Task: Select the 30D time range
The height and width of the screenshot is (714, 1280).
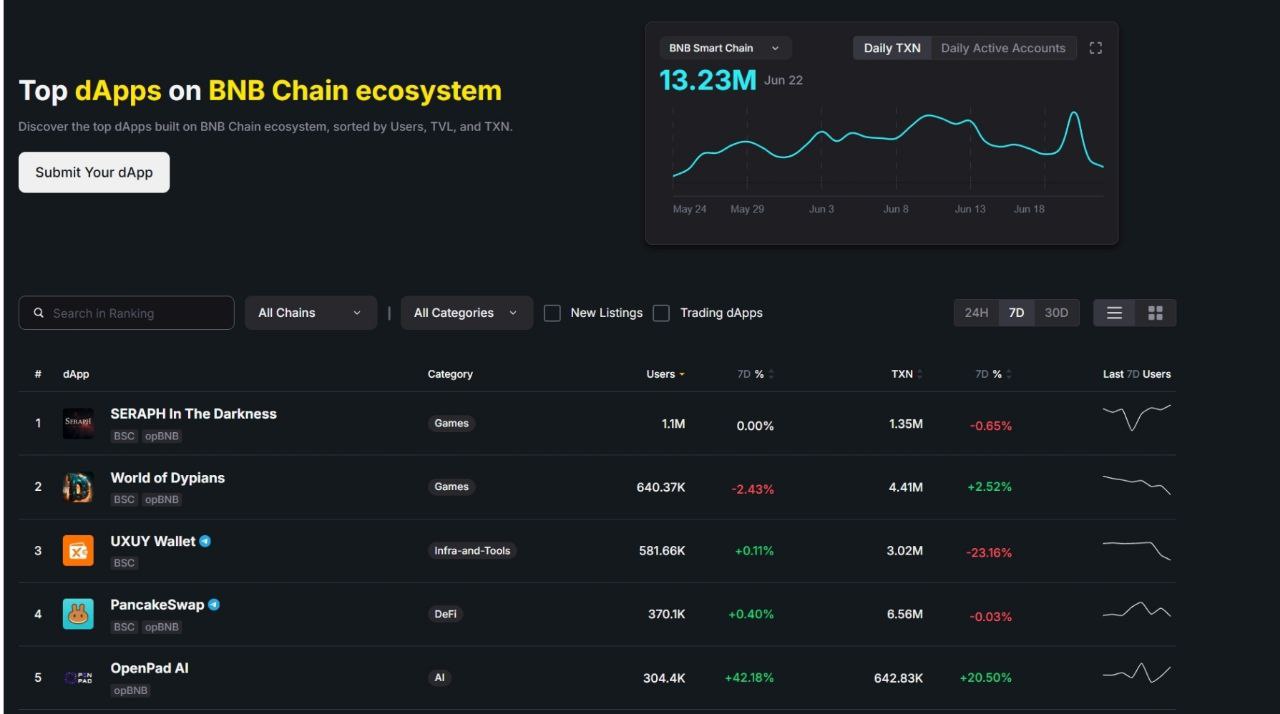Action: click(x=1056, y=313)
